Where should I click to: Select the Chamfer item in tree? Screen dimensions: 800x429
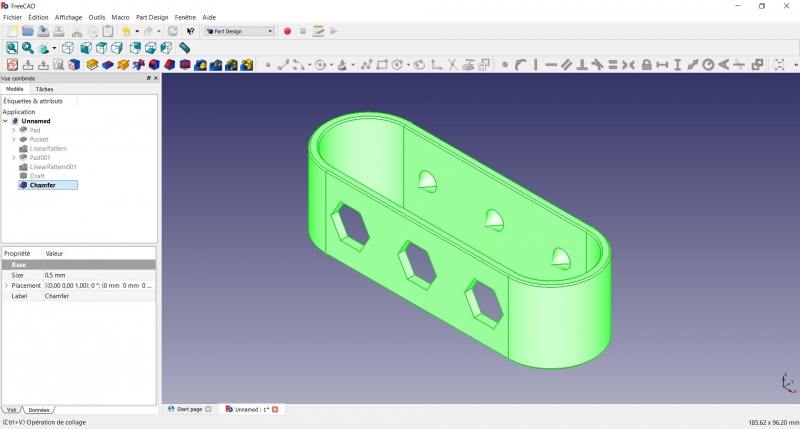click(x=43, y=185)
